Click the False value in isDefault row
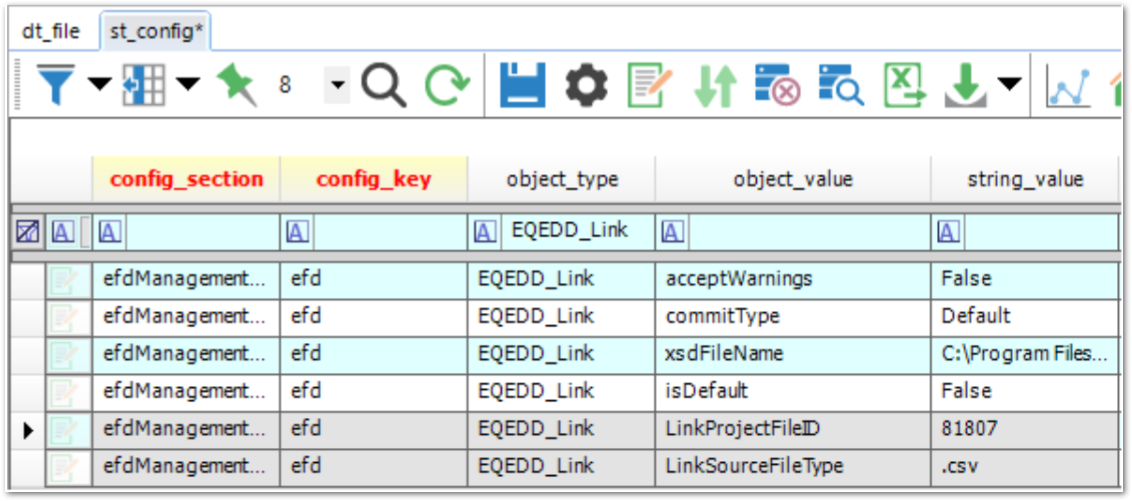The image size is (1132, 501). 1025,393
